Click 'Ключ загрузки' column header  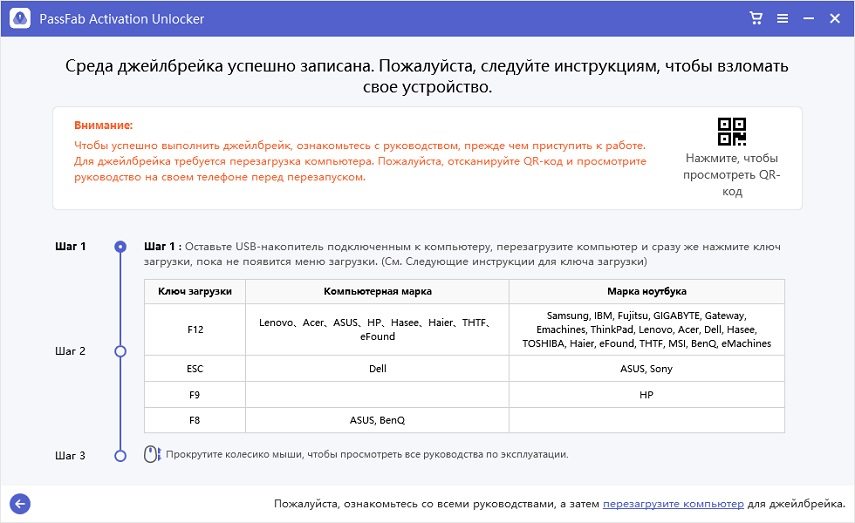click(195, 291)
